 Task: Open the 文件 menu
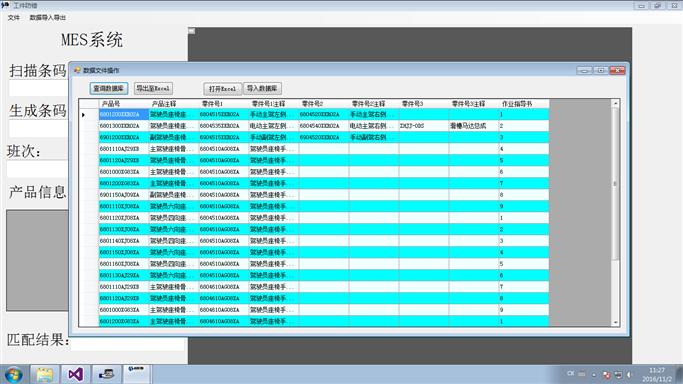coord(14,17)
